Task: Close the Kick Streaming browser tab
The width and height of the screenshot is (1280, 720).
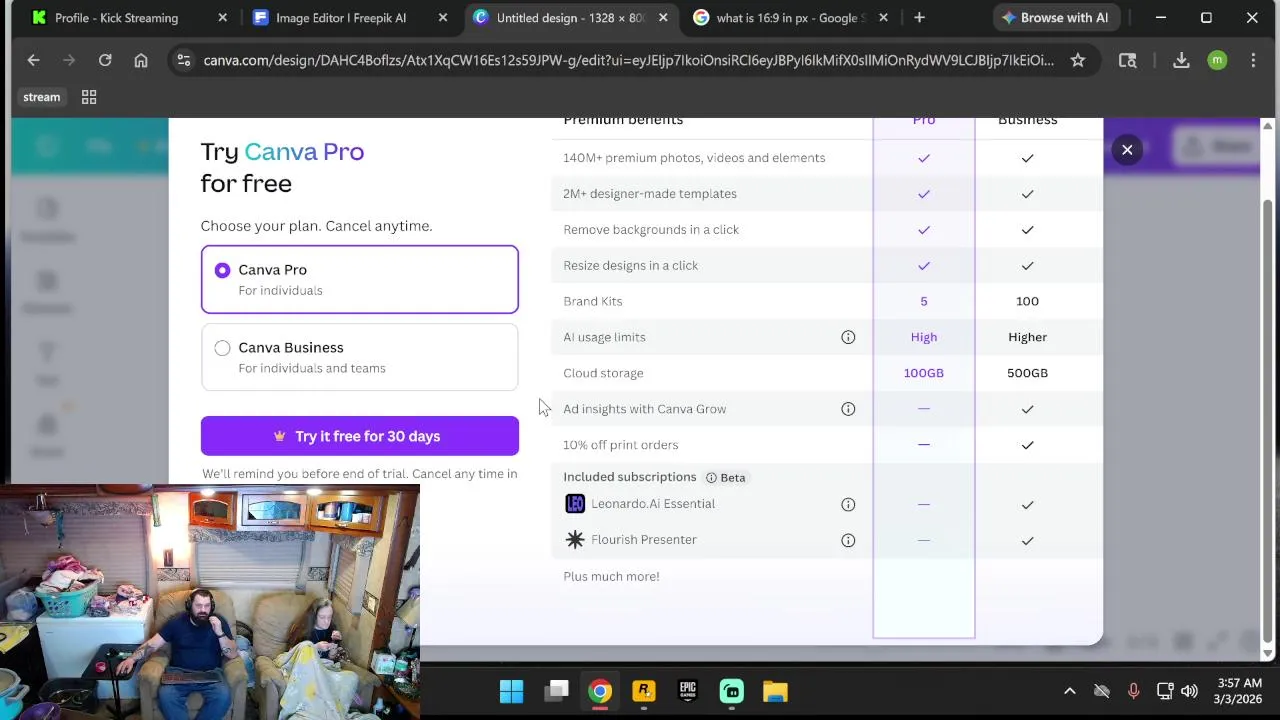Action: click(222, 18)
